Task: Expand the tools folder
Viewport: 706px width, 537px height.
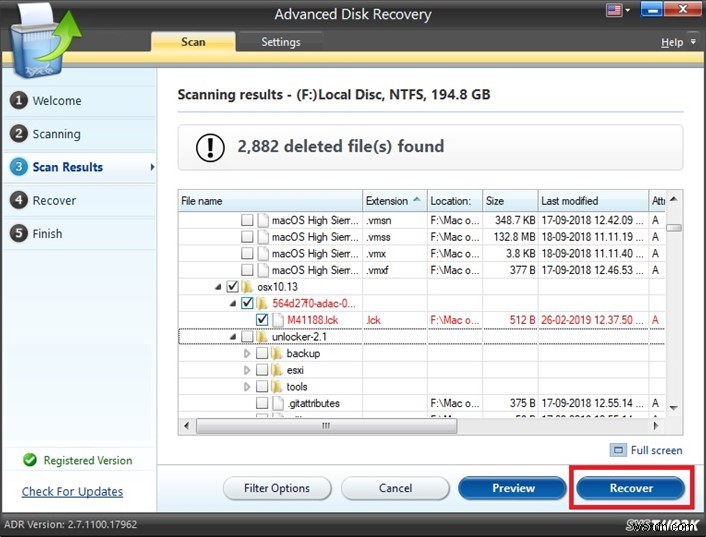Action: tap(247, 387)
